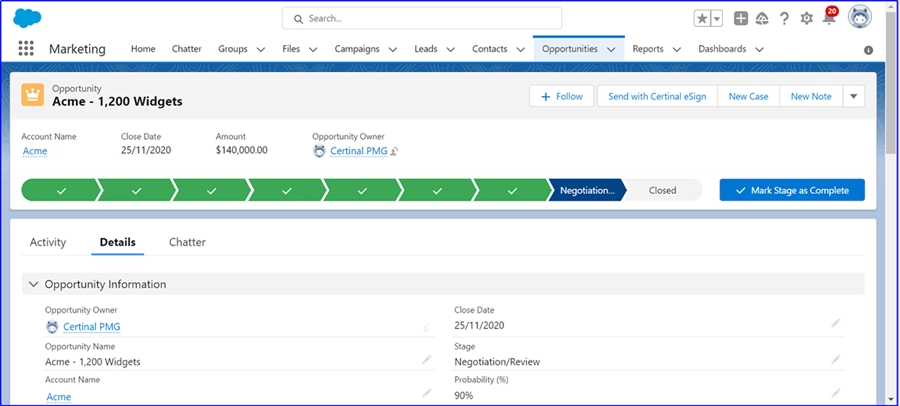Open the Trailhead guidance icon
The height and width of the screenshot is (406, 900).
tap(762, 18)
